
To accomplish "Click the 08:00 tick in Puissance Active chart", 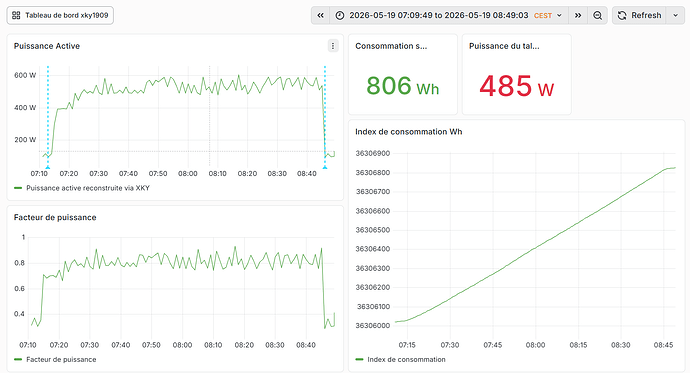I will pyautogui.click(x=187, y=174).
